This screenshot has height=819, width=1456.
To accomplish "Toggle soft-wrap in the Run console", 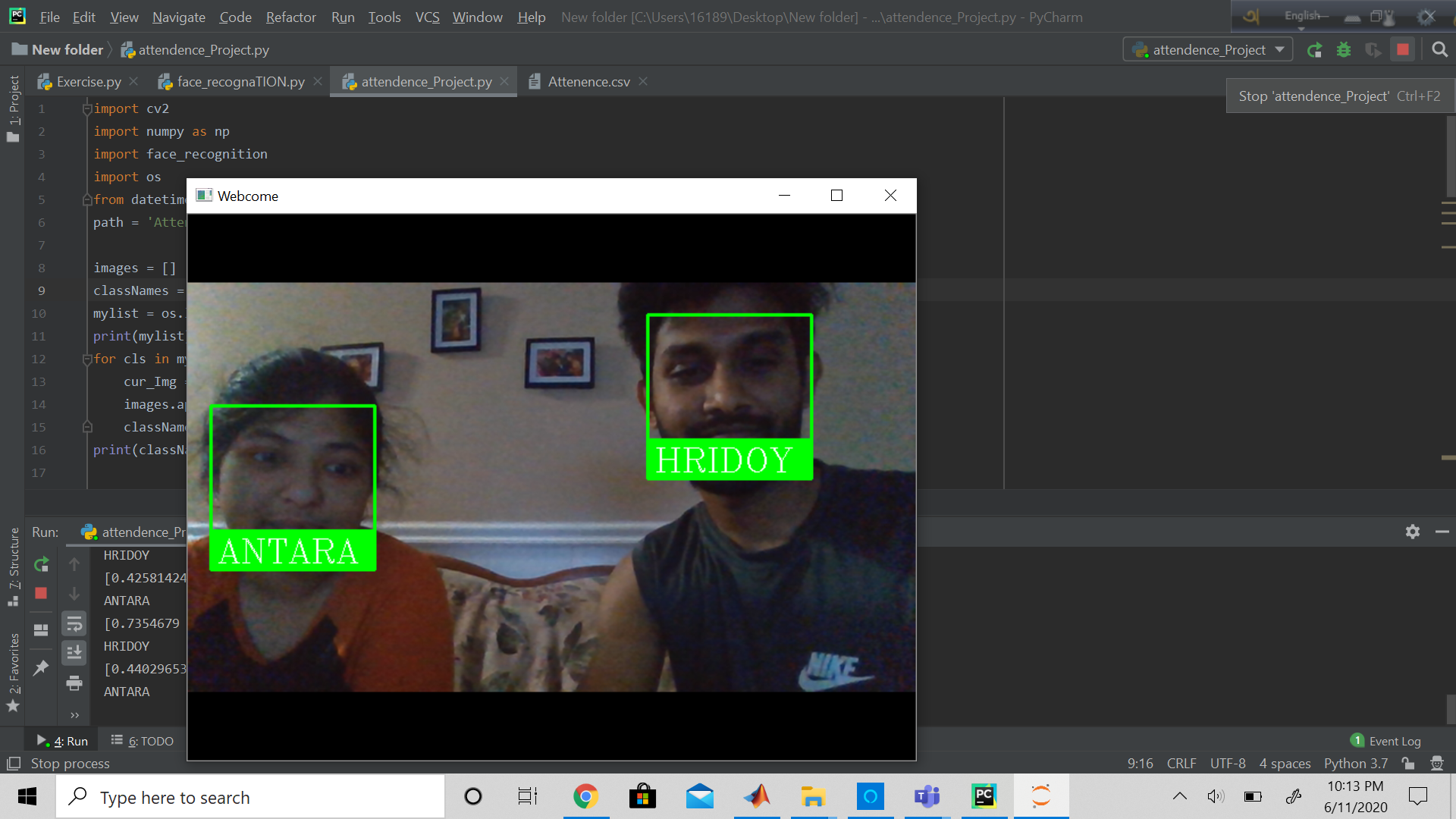I will (x=74, y=623).
